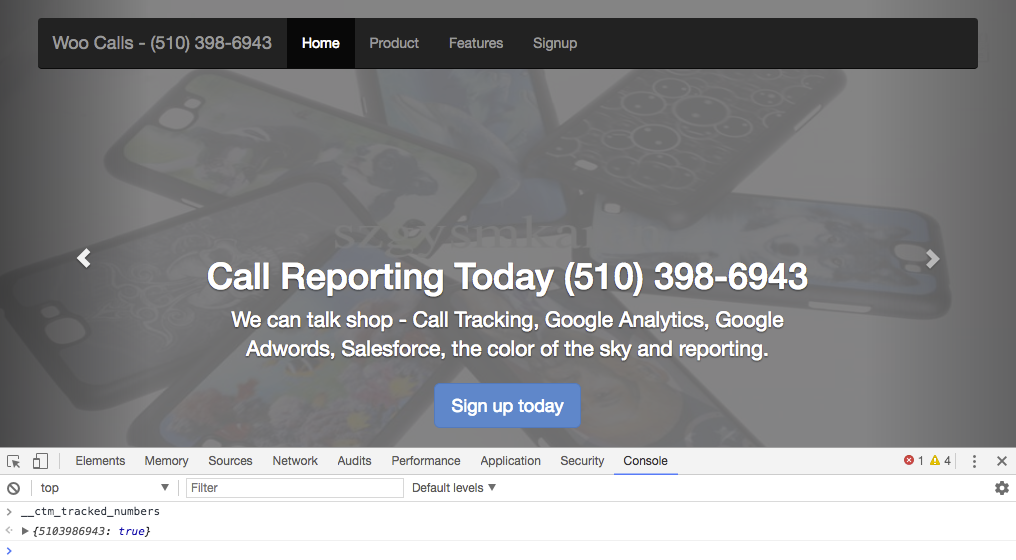Viewport: 1016px width, 560px height.
Task: Click the Woo Calls brand link
Action: pyautogui.click(x=162, y=43)
